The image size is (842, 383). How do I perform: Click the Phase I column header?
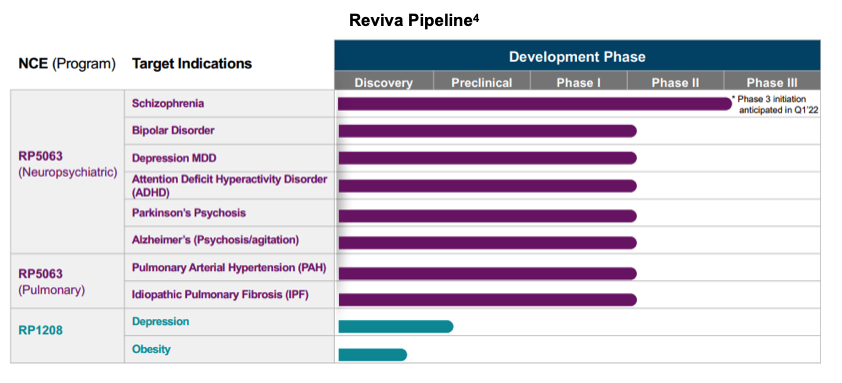(x=578, y=82)
